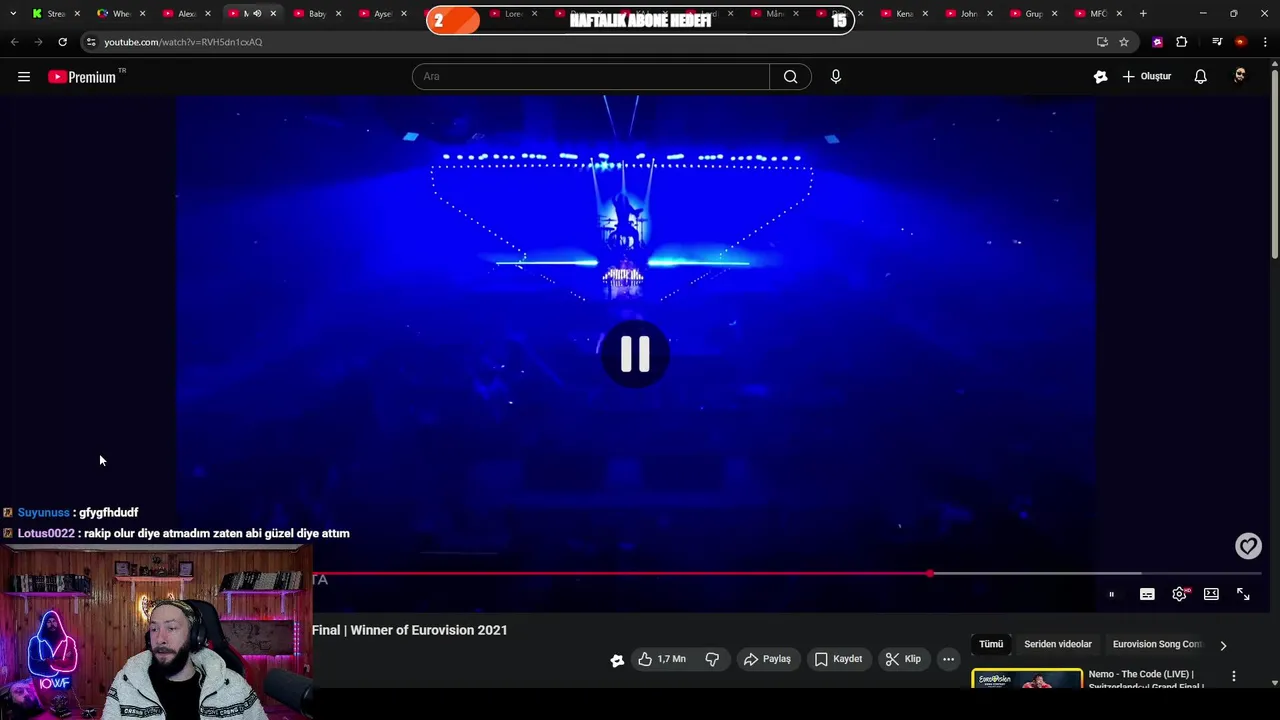Viewport: 1280px width, 720px height.
Task: View site information icon in address bar
Action: 91,42
